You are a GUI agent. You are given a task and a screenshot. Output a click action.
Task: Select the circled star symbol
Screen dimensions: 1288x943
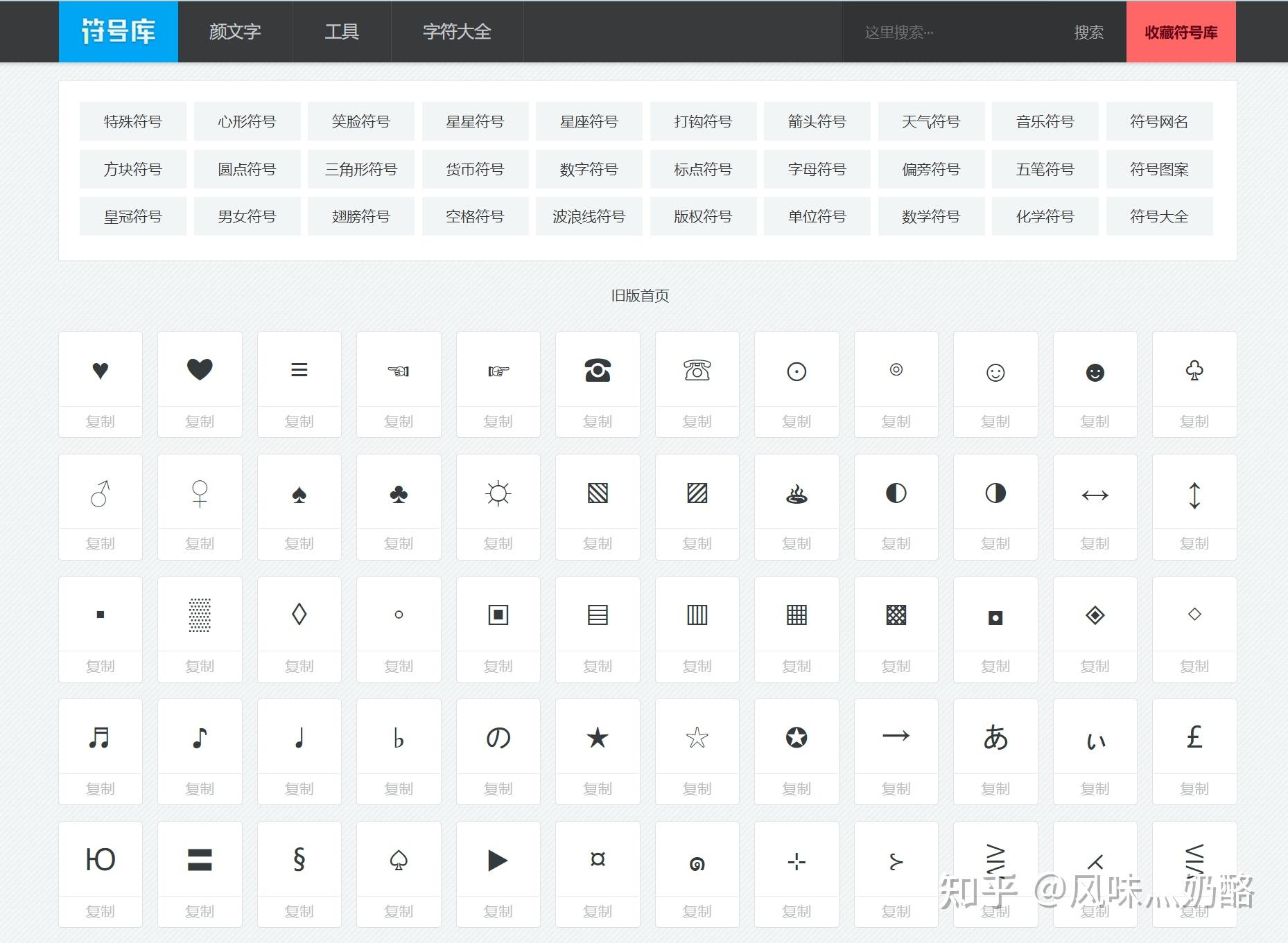797,738
